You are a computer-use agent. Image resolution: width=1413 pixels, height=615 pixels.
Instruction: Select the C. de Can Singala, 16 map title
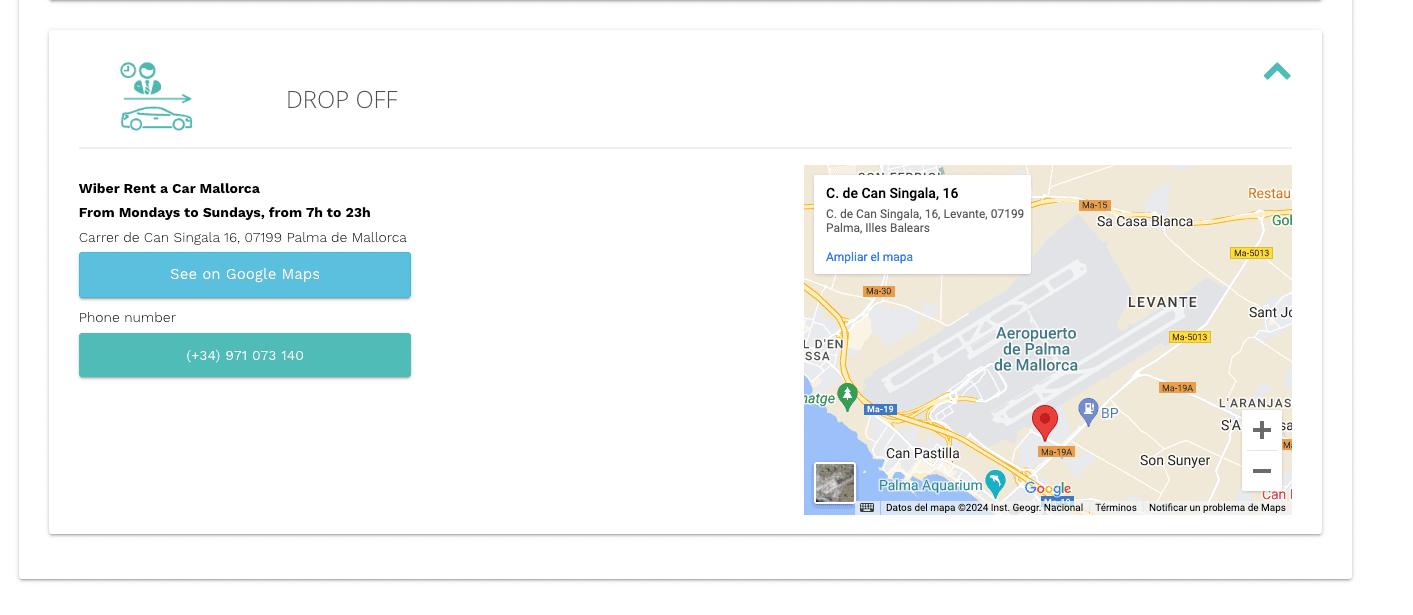coord(892,193)
